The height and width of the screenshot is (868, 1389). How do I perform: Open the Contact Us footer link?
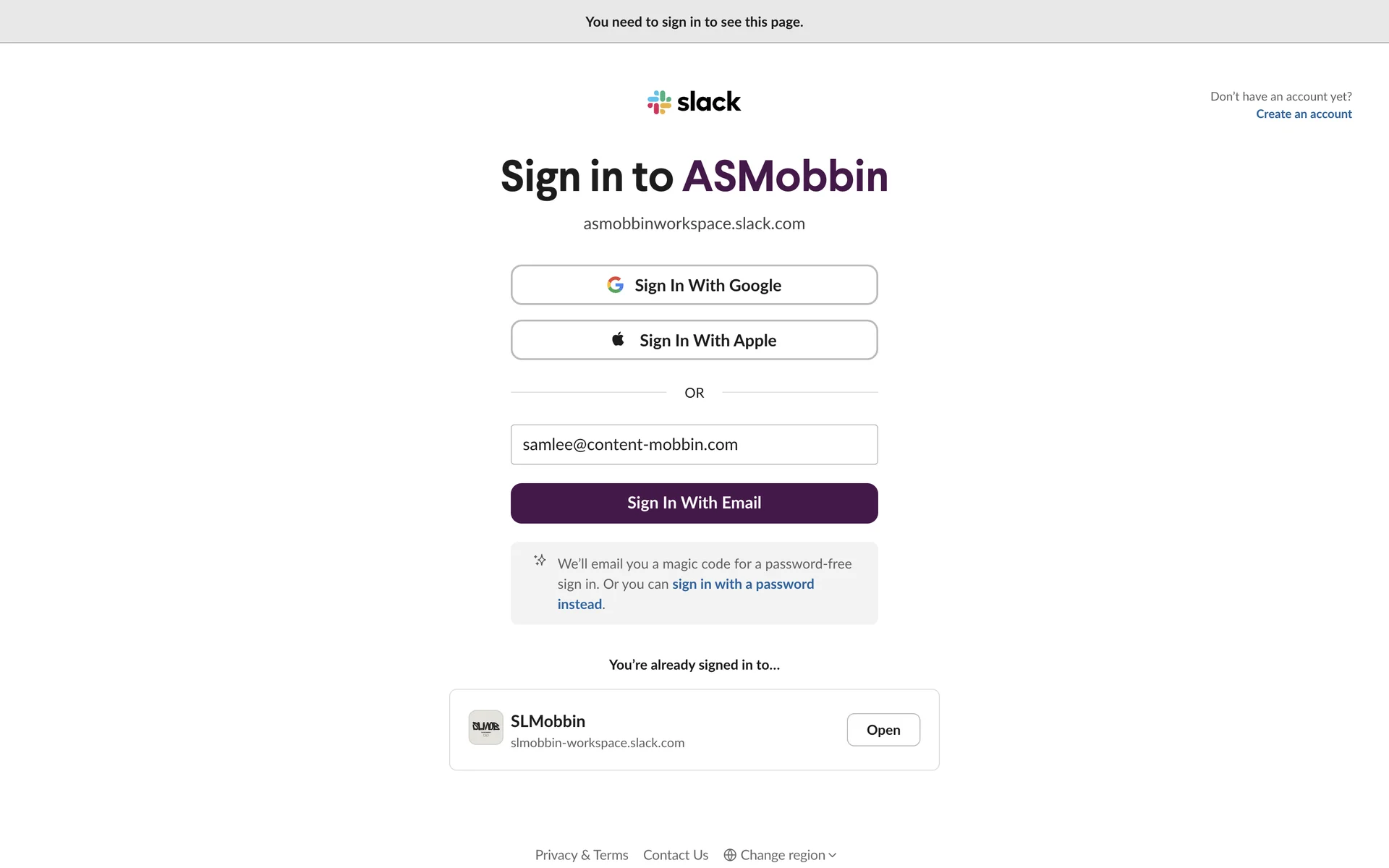click(675, 855)
